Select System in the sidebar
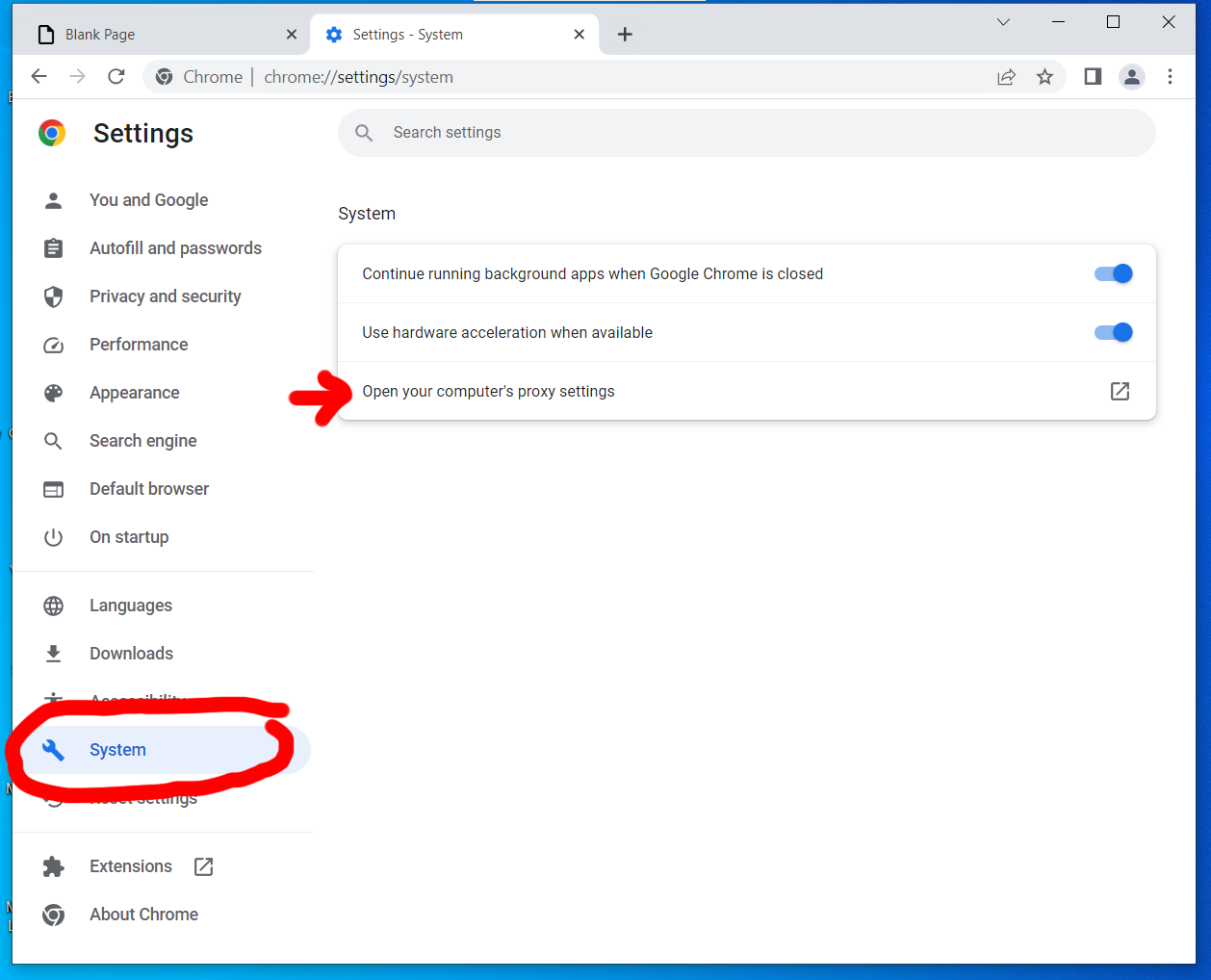The width and height of the screenshot is (1211, 980). (x=163, y=750)
